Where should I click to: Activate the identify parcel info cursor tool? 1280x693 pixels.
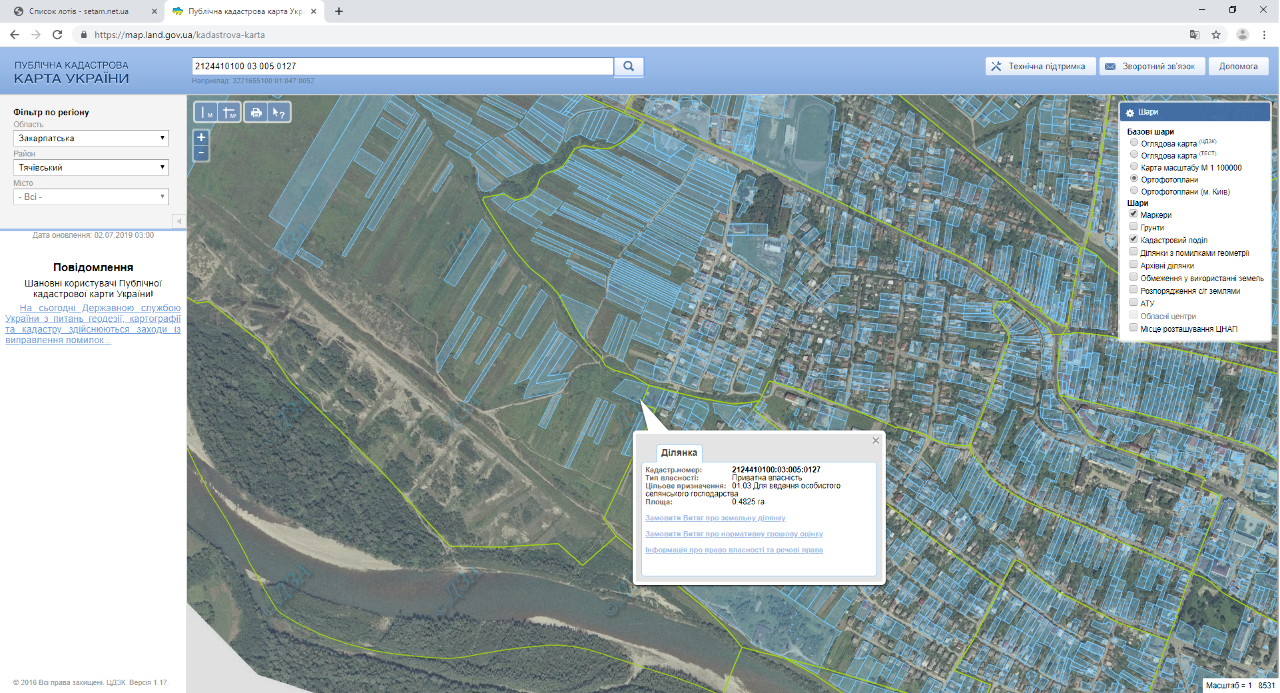(x=280, y=113)
